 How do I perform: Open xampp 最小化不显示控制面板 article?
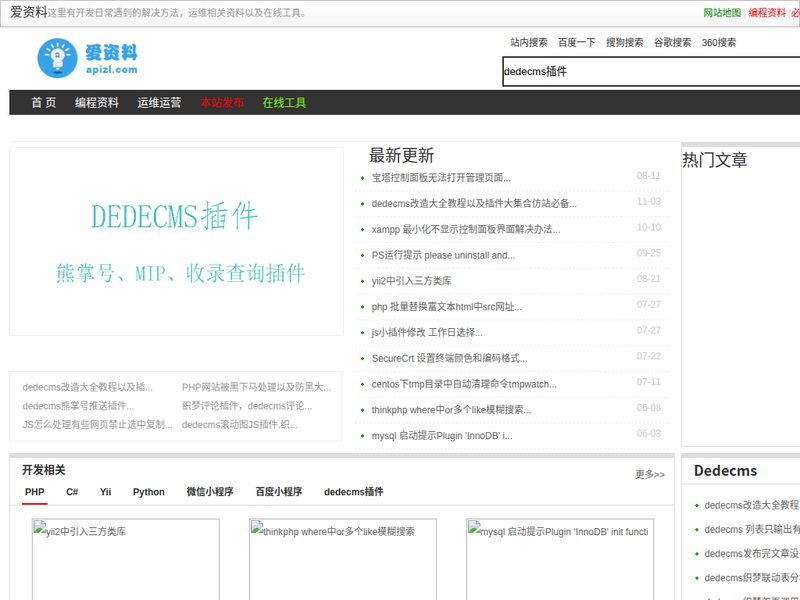[x=466, y=229]
